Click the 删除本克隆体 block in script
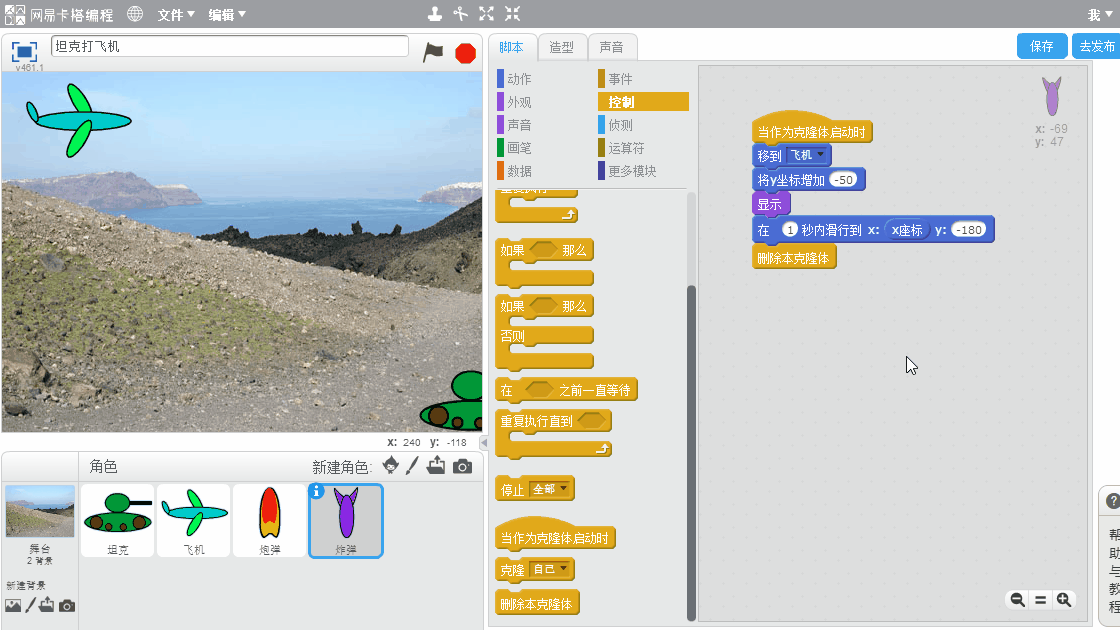This screenshot has width=1120, height=630. pos(794,257)
